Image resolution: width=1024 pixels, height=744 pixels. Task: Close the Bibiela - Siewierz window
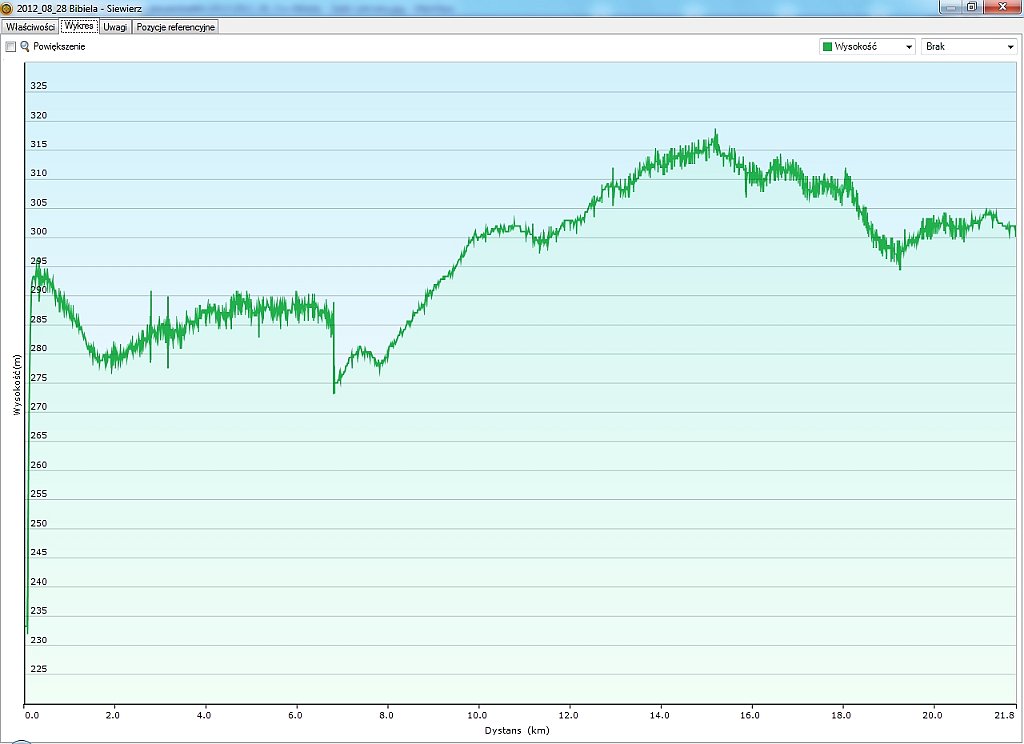pos(1001,7)
